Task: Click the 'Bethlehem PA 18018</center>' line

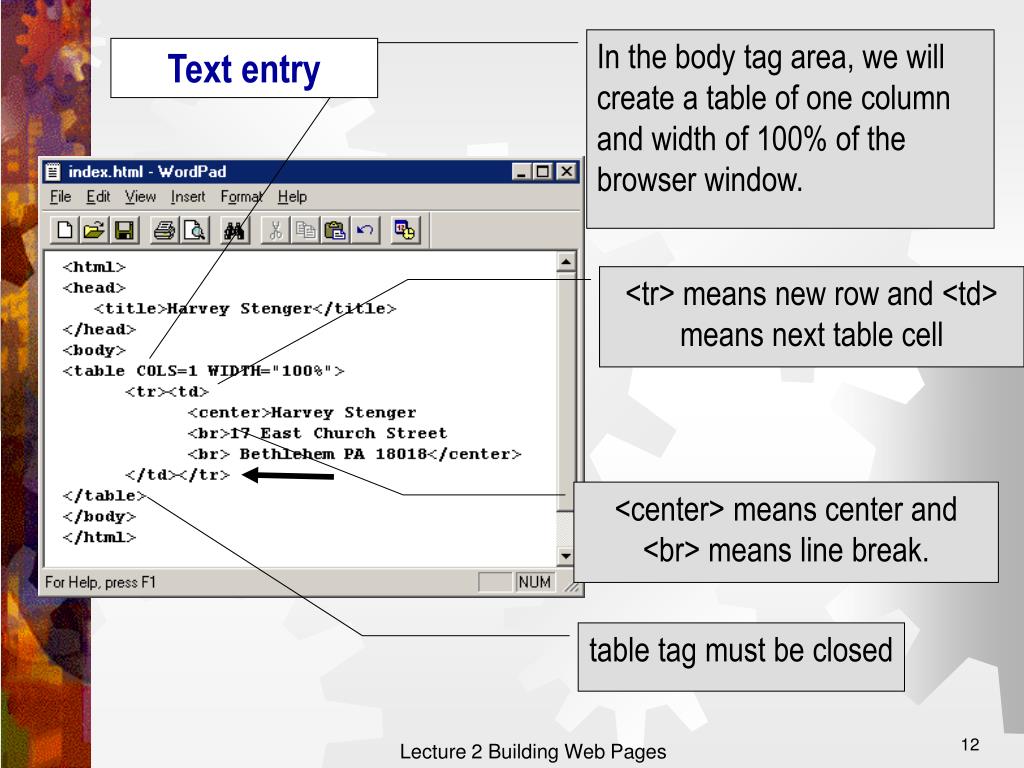Action: tap(355, 455)
